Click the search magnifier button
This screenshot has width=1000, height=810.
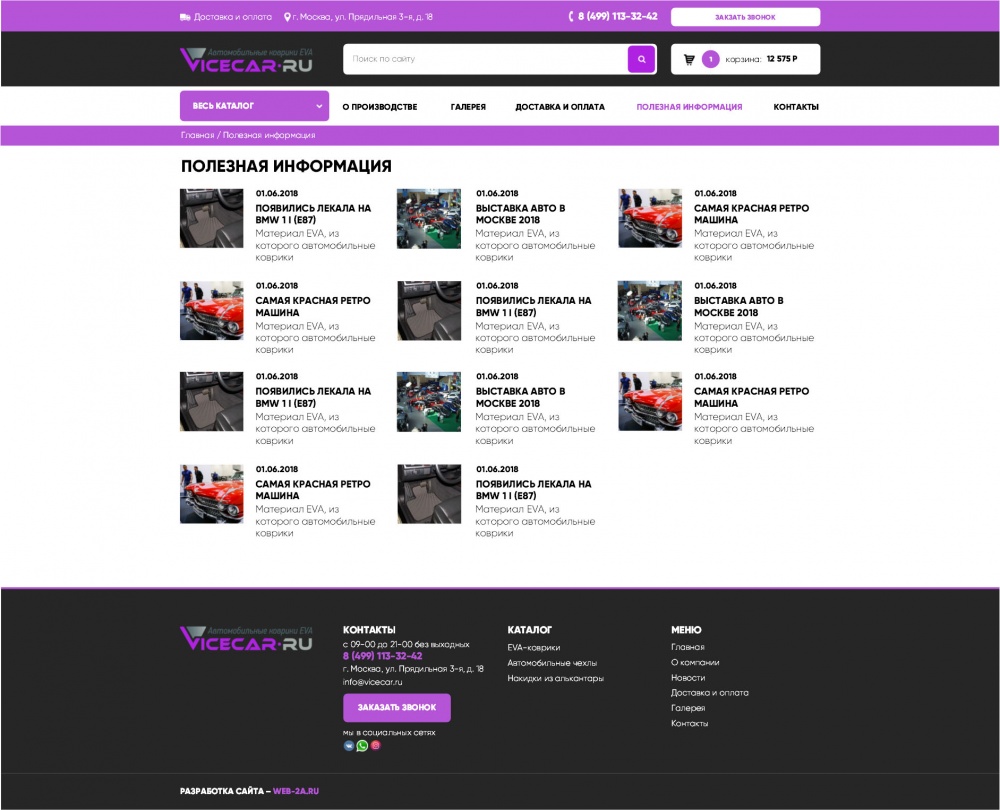[x=641, y=59]
